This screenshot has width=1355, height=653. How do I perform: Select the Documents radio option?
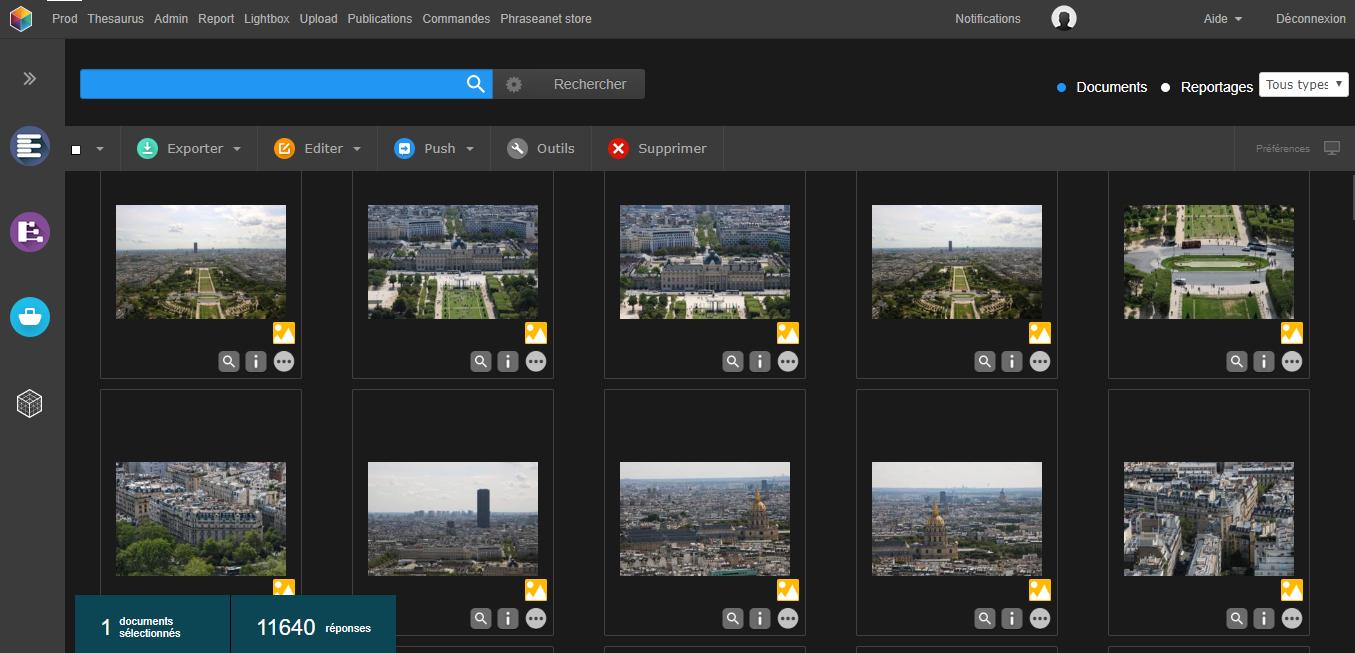pyautogui.click(x=1062, y=87)
